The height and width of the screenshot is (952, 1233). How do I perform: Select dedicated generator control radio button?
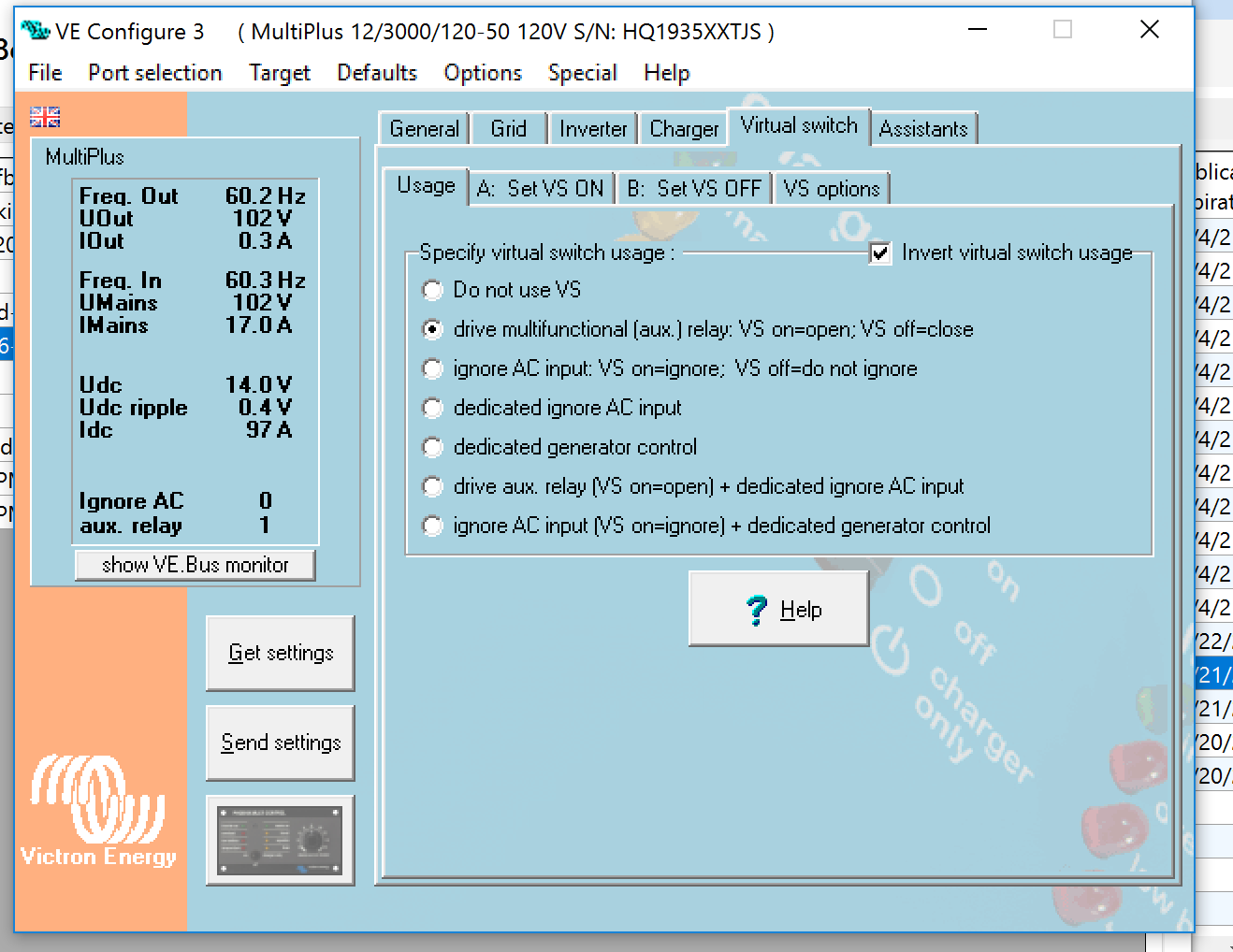point(432,448)
